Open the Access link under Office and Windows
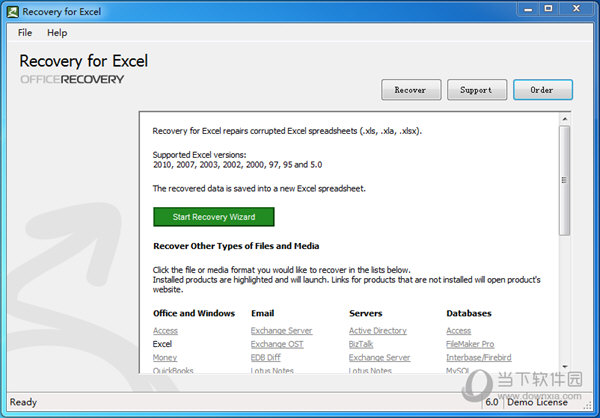Image resolution: width=600 pixels, height=418 pixels. pos(165,331)
